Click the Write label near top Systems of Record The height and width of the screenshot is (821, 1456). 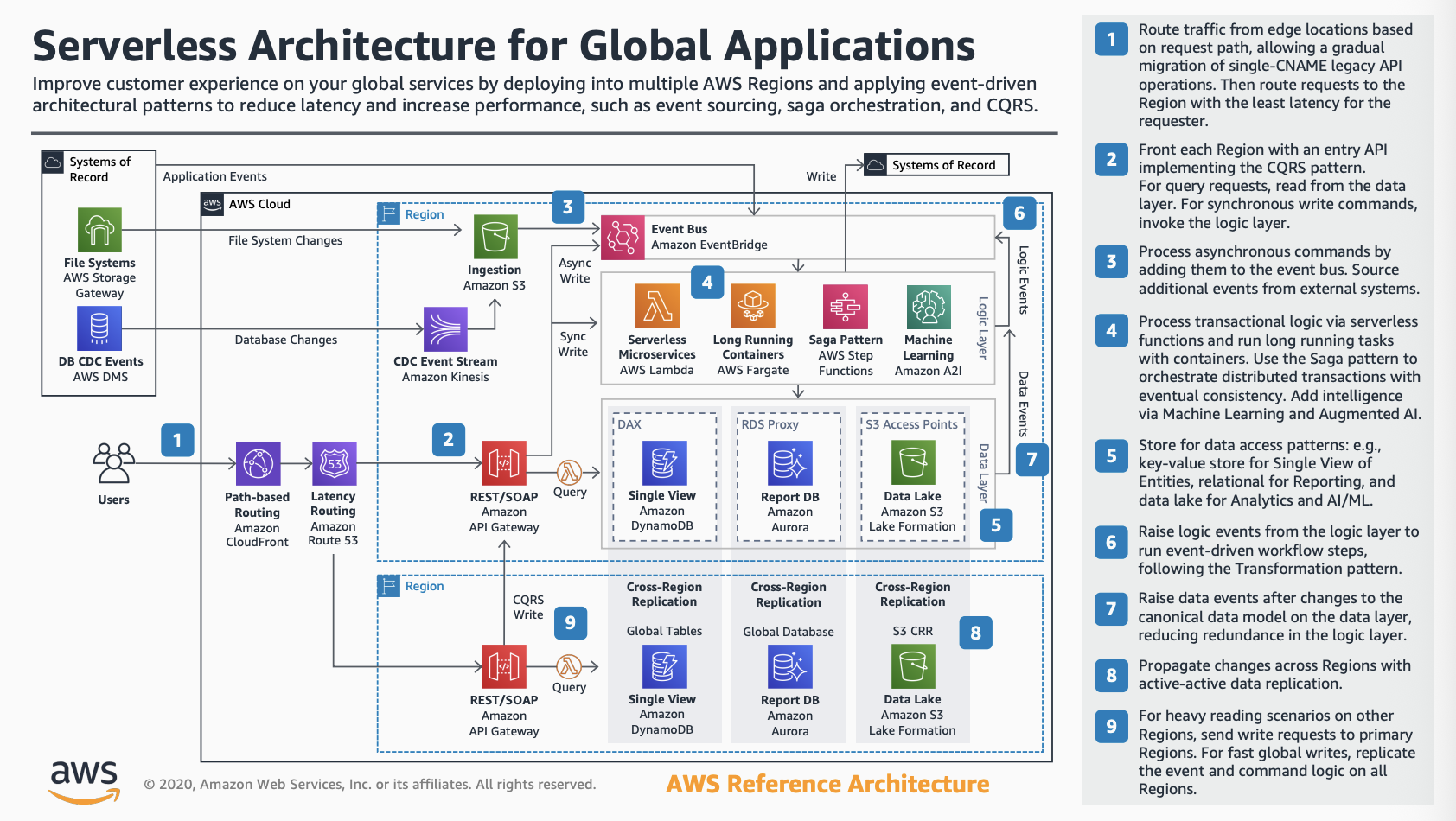tap(821, 176)
